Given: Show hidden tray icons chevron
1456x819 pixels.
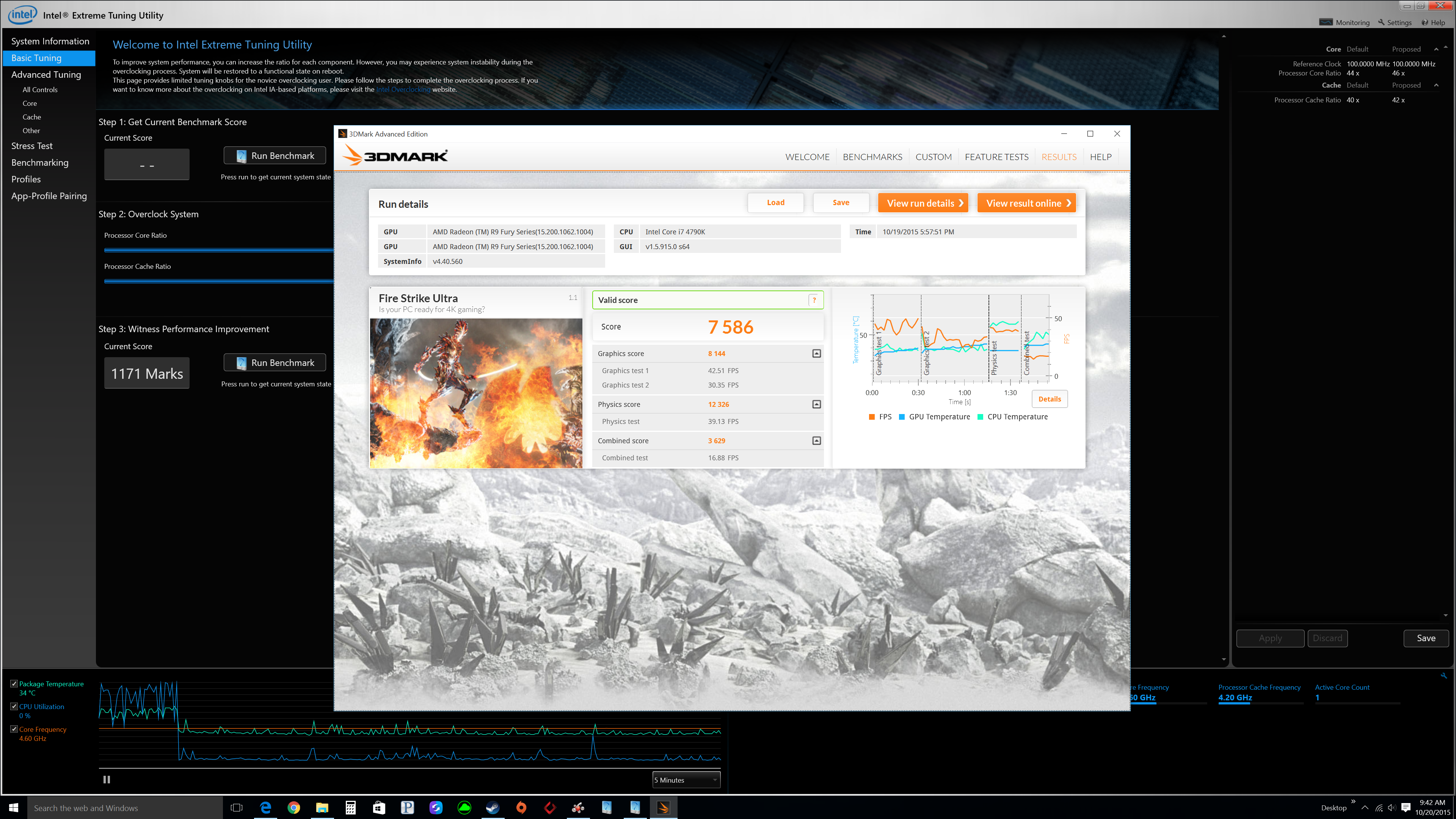Looking at the screenshot, I should pos(1365,808).
